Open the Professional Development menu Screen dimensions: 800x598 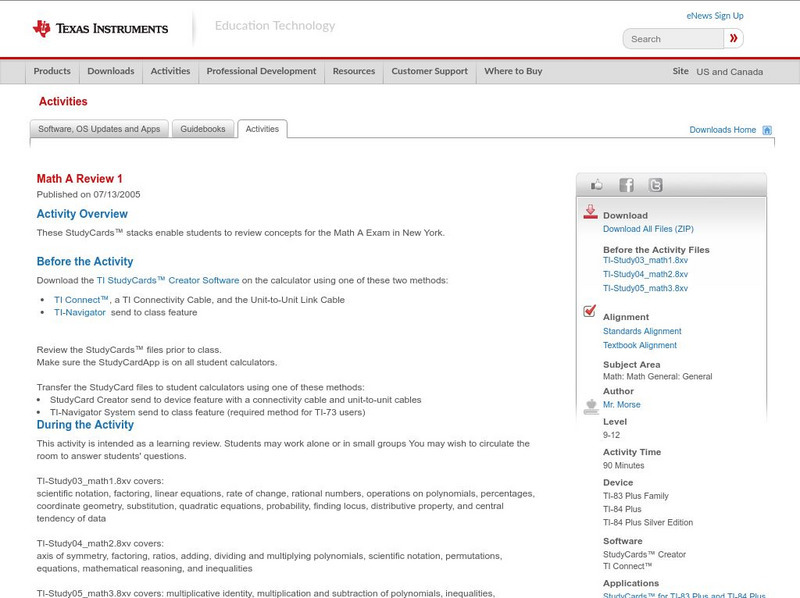pos(261,71)
